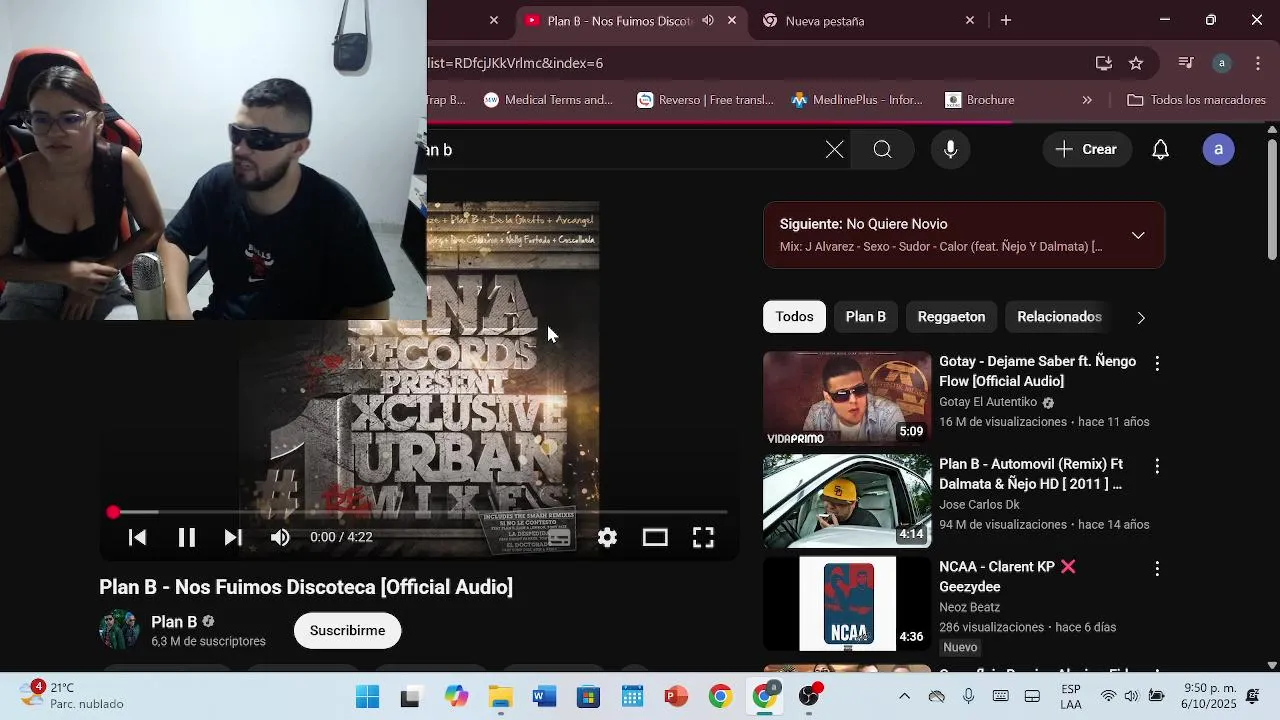Launch PowerPoint from taskbar
This screenshot has width=1280, height=720.
[x=676, y=697]
